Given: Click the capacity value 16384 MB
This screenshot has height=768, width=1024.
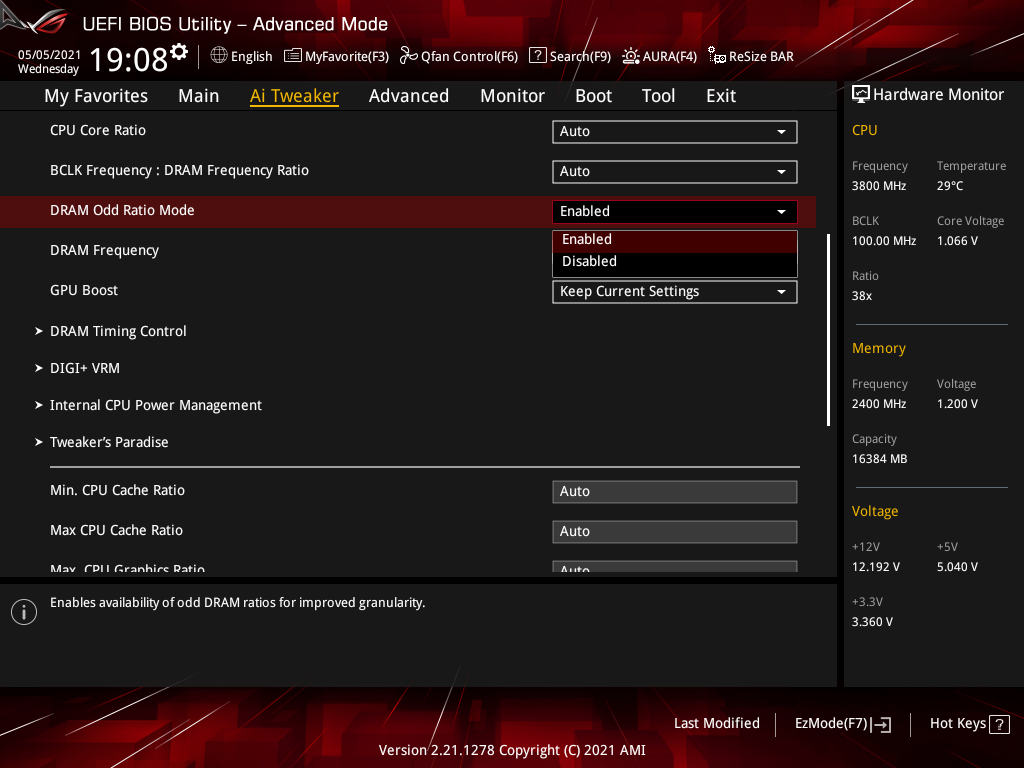Looking at the screenshot, I should click(880, 459).
